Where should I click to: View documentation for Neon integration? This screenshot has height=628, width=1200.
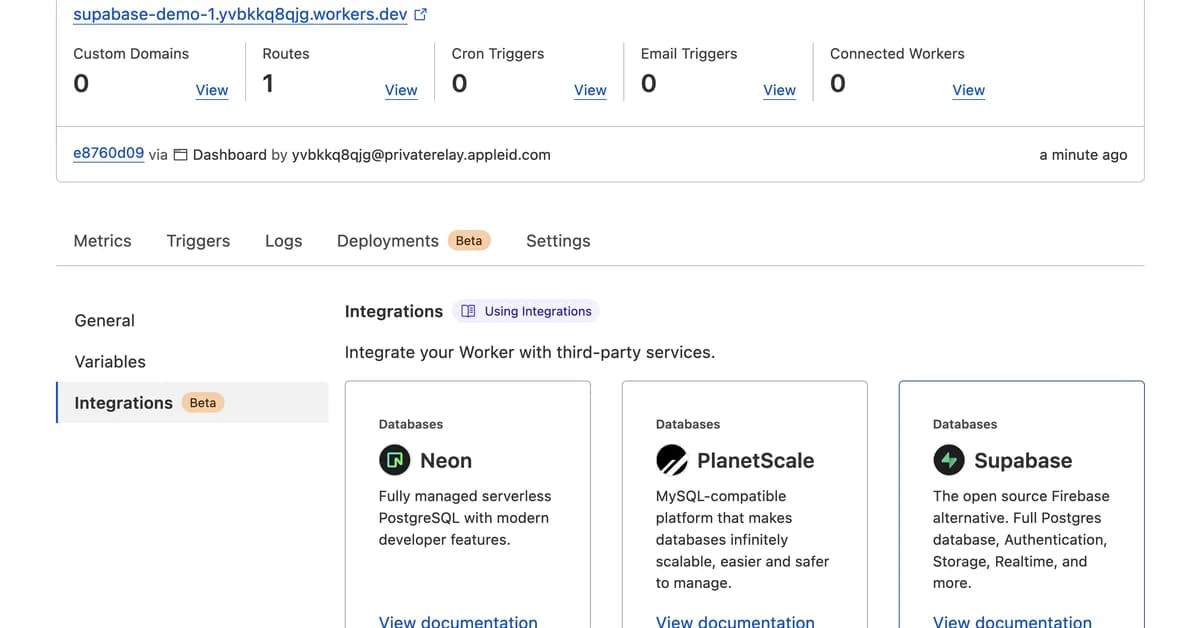pos(458,621)
